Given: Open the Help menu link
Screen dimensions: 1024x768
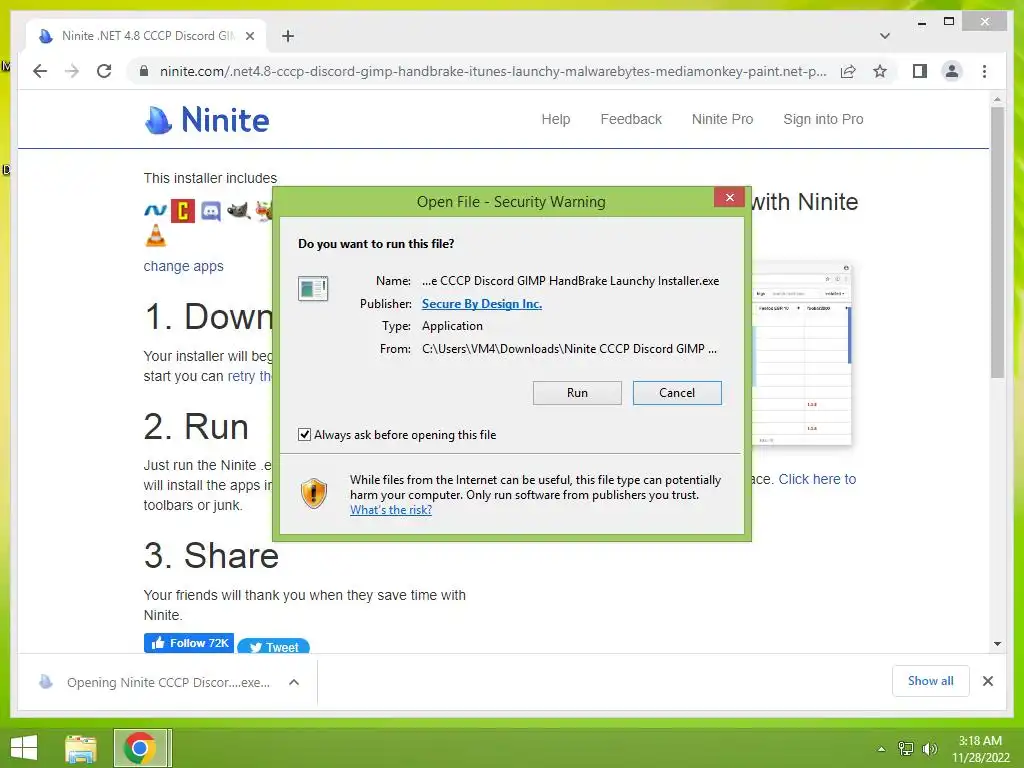Looking at the screenshot, I should pyautogui.click(x=556, y=120).
